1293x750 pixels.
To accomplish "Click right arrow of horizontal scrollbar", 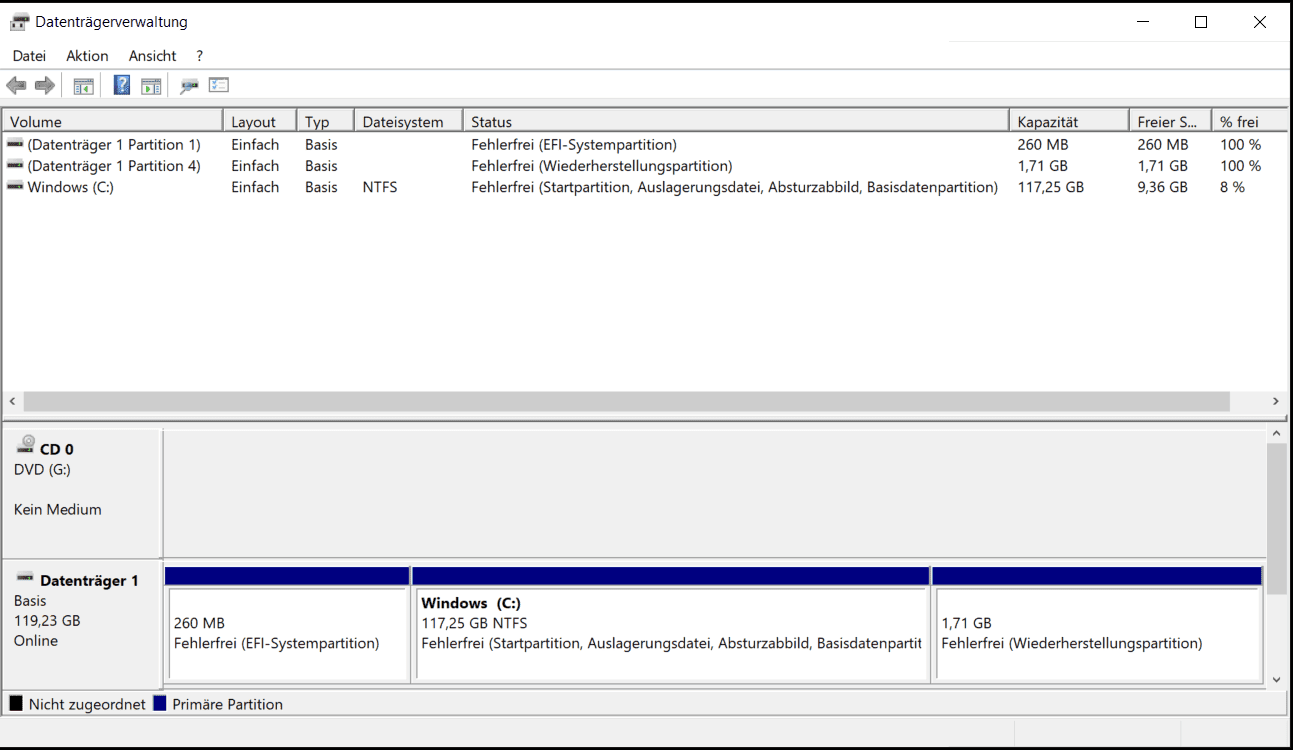I will (x=1275, y=401).
